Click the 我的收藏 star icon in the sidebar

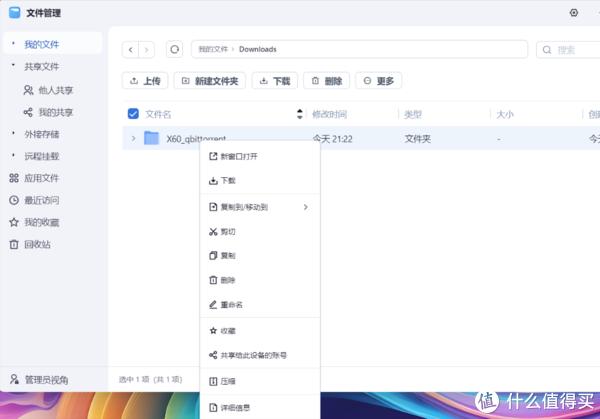[14, 222]
